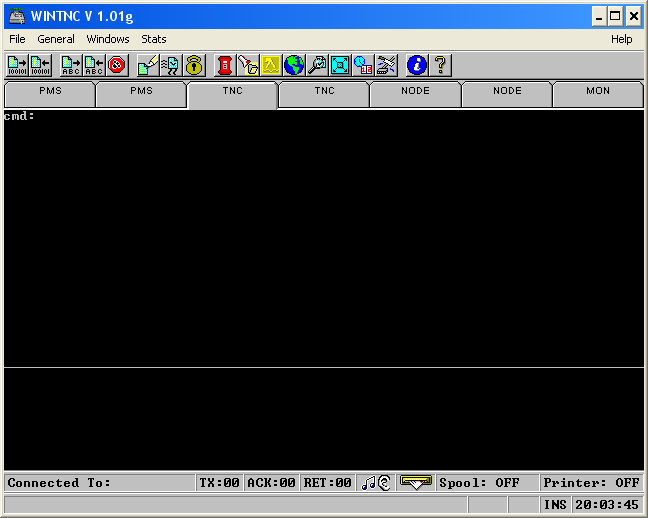Click the Earth globe icon
This screenshot has height=518, width=648.
pos(294,65)
